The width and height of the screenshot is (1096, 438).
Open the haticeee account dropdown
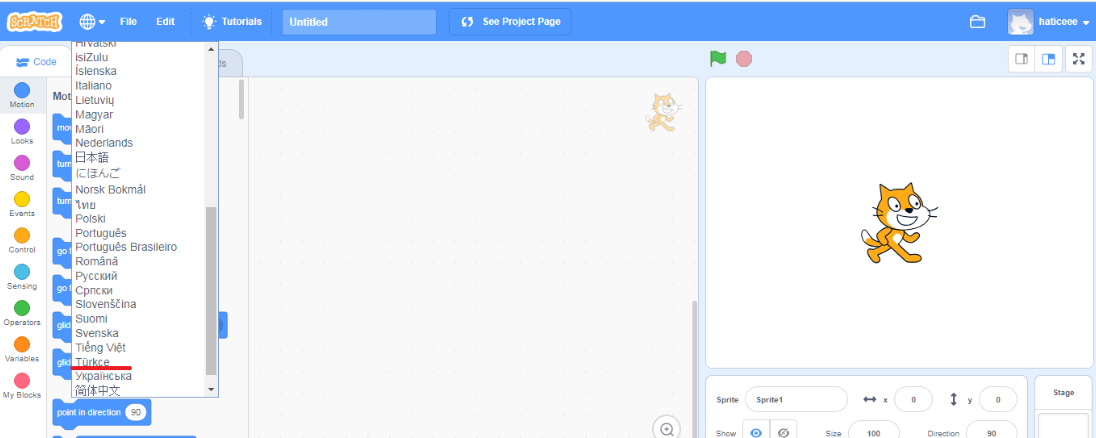click(1048, 22)
